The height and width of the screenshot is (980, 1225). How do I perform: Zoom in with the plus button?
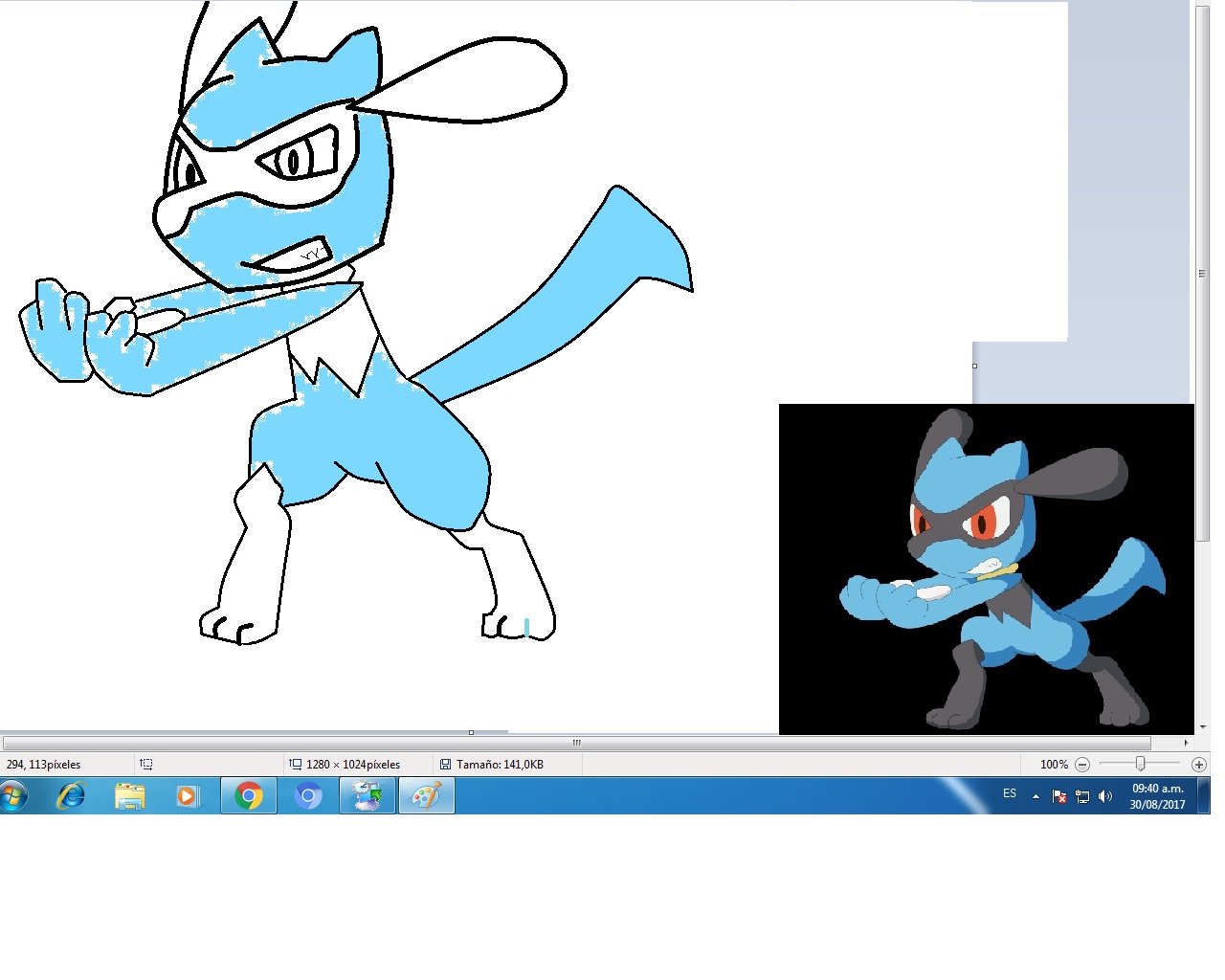click(1198, 764)
